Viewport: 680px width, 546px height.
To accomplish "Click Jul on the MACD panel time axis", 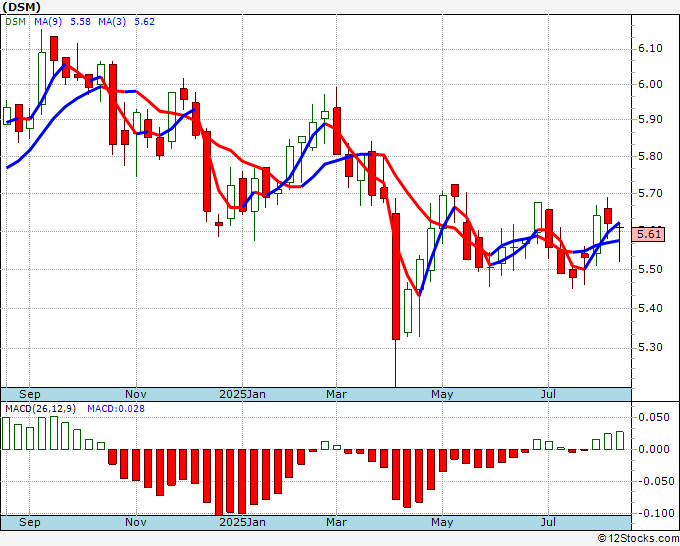I will coord(549,522).
